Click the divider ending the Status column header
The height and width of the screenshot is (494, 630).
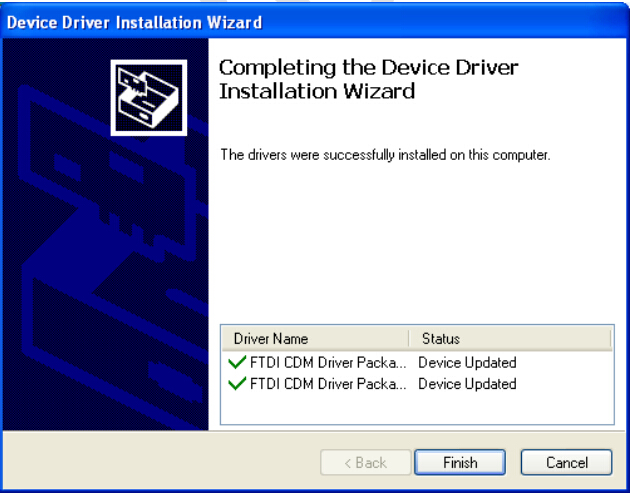pos(611,339)
